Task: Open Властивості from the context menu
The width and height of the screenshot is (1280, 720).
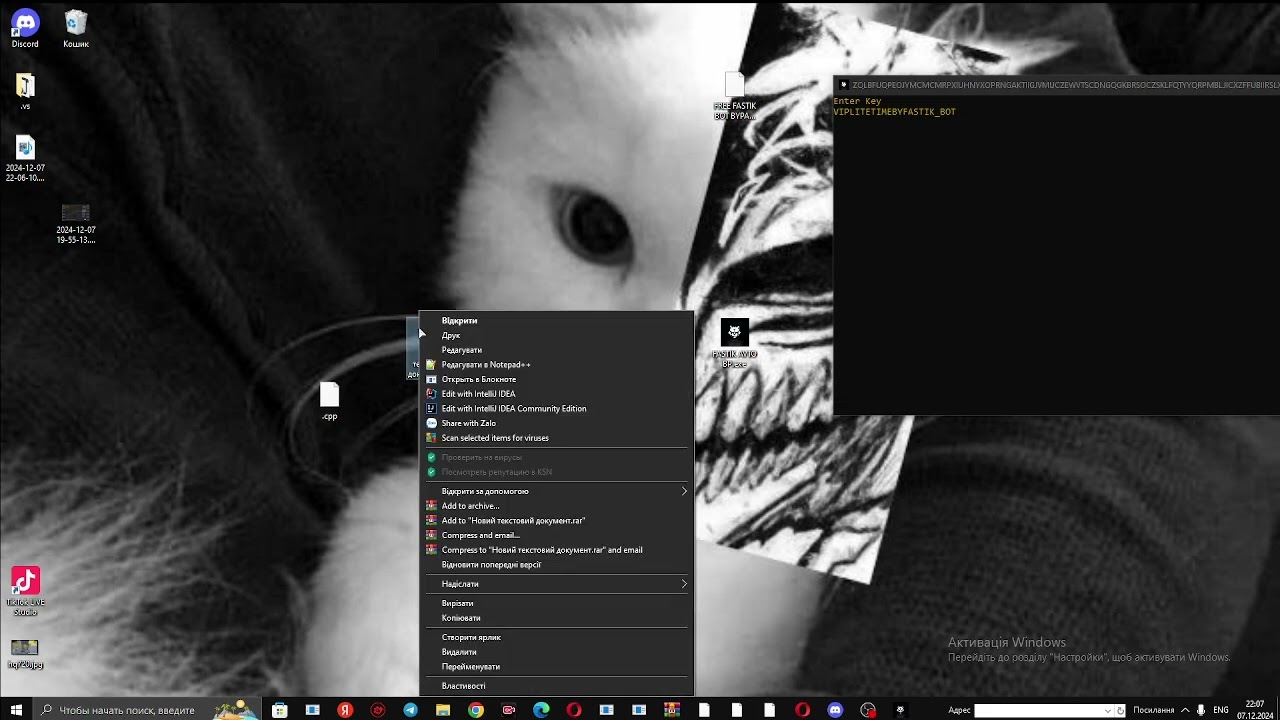Action: click(x=556, y=686)
